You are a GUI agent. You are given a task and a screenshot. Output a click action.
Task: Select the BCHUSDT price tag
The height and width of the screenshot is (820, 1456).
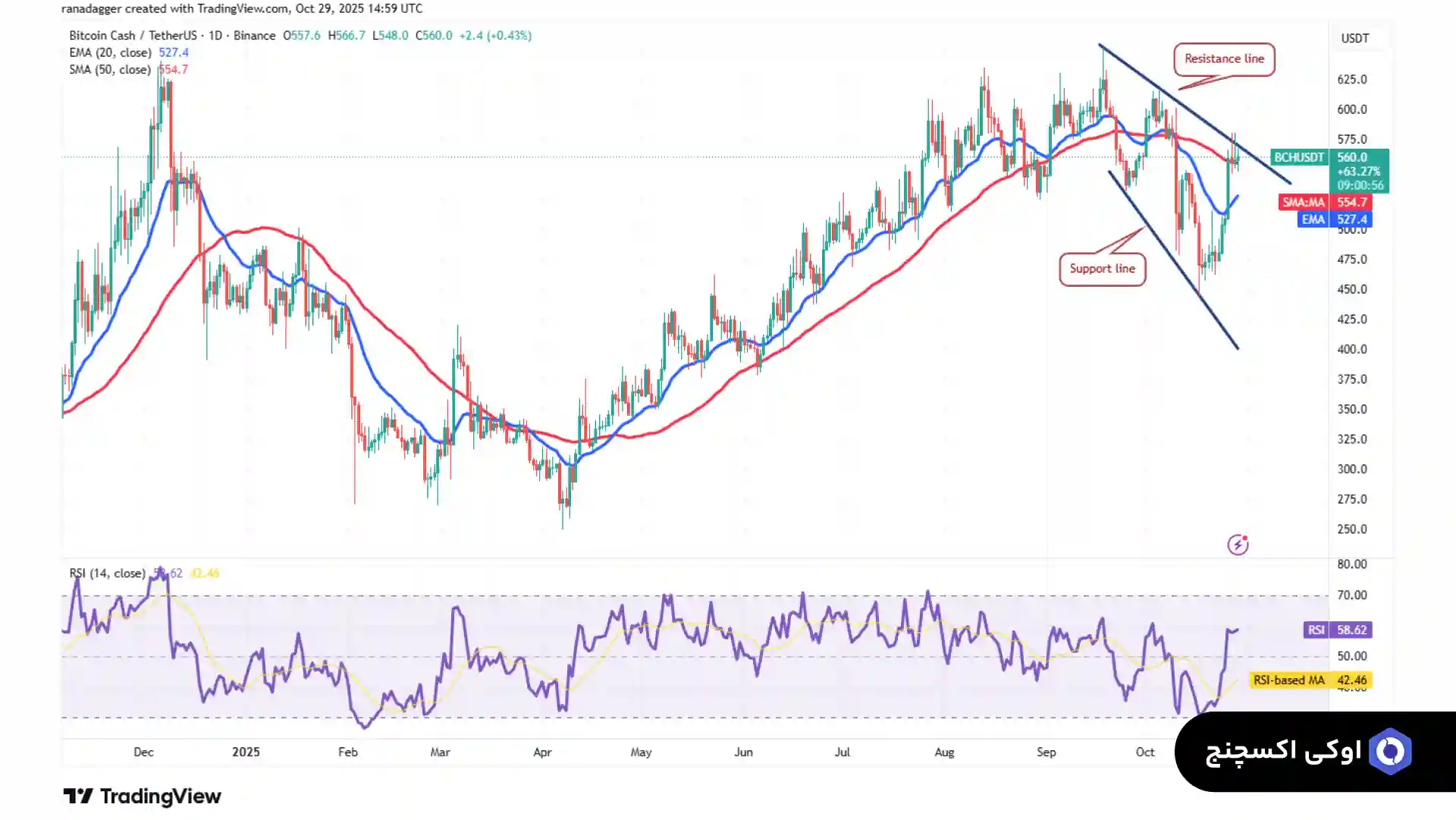[1299, 157]
